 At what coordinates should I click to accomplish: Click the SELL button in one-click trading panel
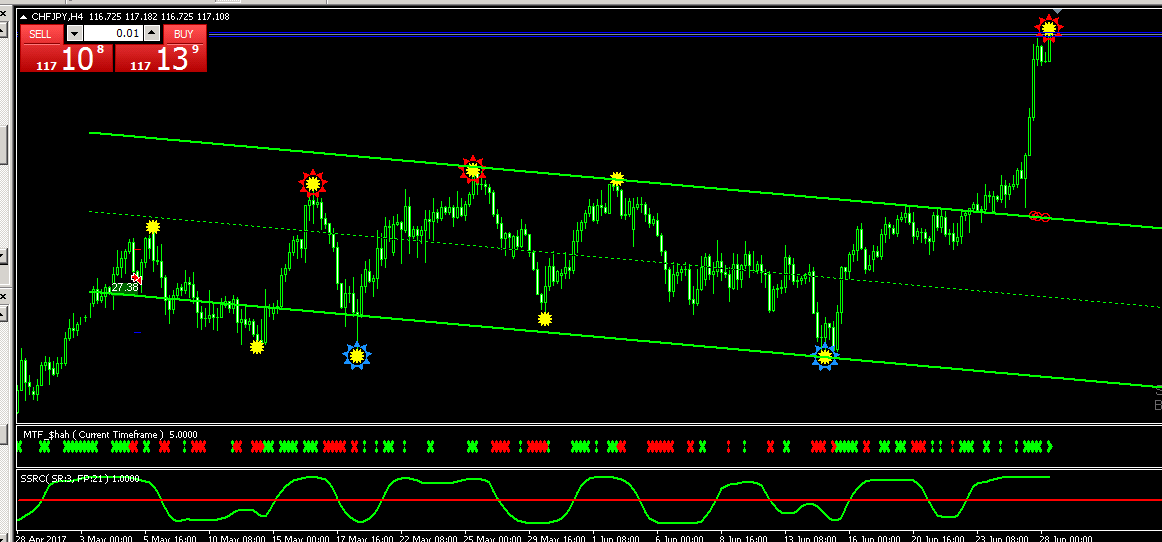pyautogui.click(x=41, y=33)
